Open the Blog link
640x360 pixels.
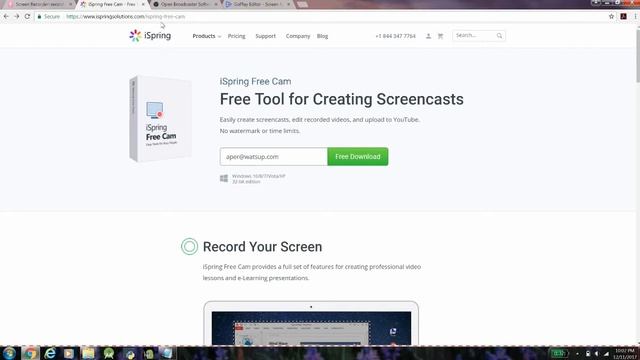[x=322, y=36]
